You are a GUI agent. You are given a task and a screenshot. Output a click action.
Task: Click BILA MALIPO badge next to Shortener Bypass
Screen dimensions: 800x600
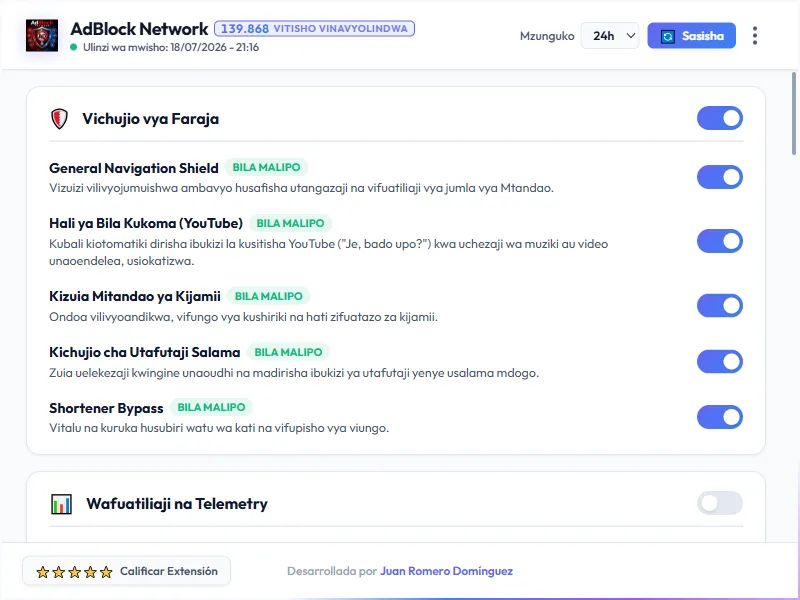tap(211, 407)
